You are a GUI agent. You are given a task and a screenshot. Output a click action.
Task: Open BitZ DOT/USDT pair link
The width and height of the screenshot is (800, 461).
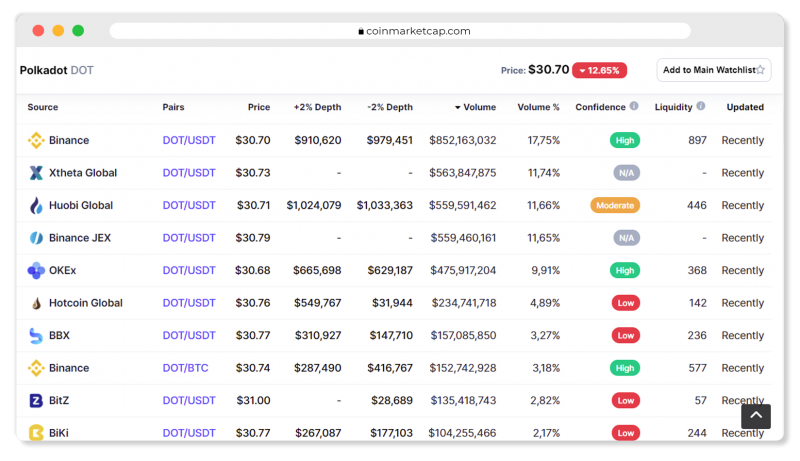pyautogui.click(x=189, y=400)
